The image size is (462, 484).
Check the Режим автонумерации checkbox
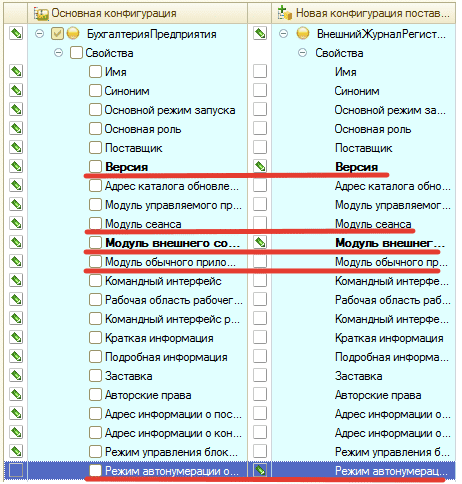click(95, 471)
